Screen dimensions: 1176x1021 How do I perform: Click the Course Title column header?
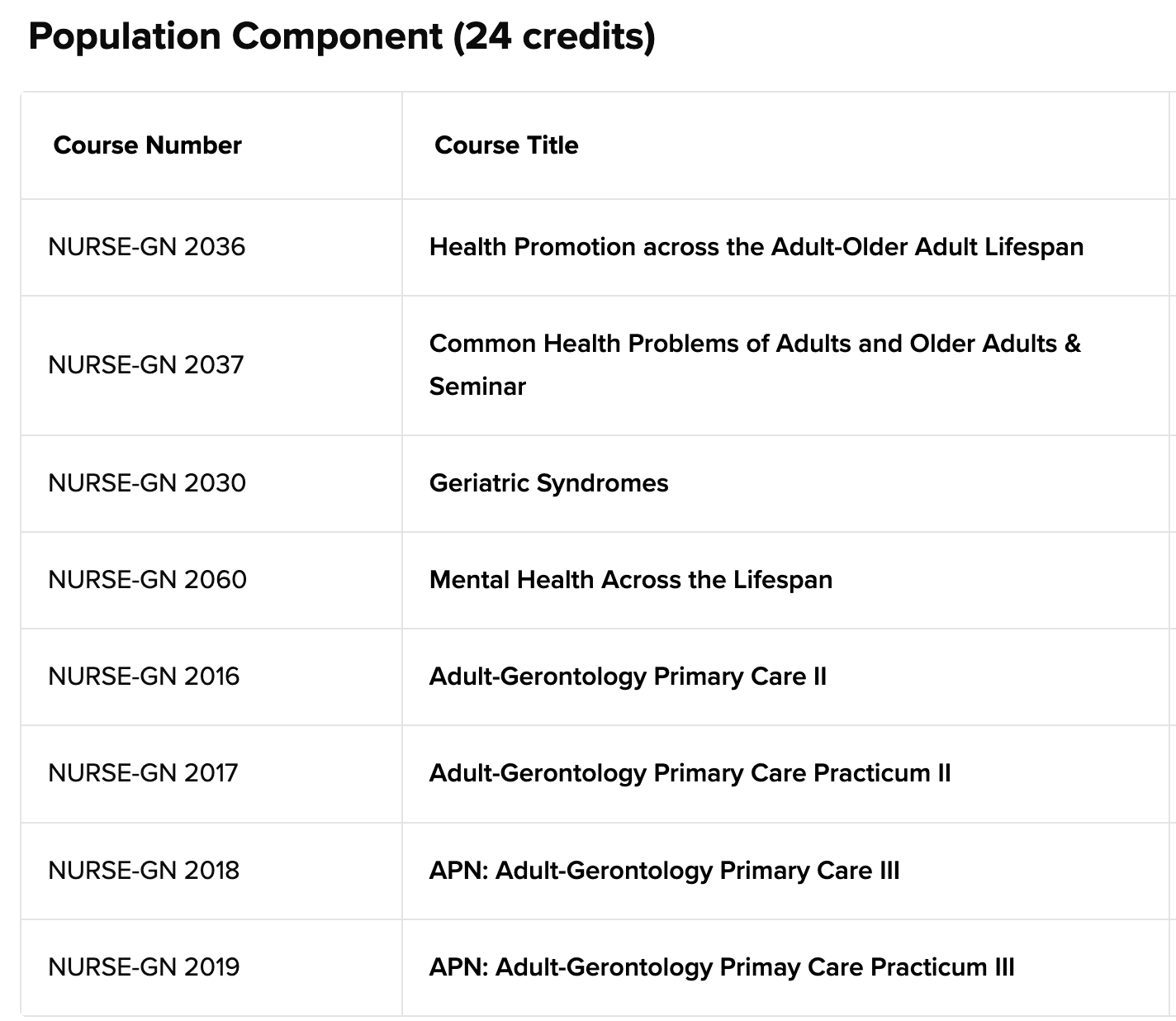click(506, 145)
